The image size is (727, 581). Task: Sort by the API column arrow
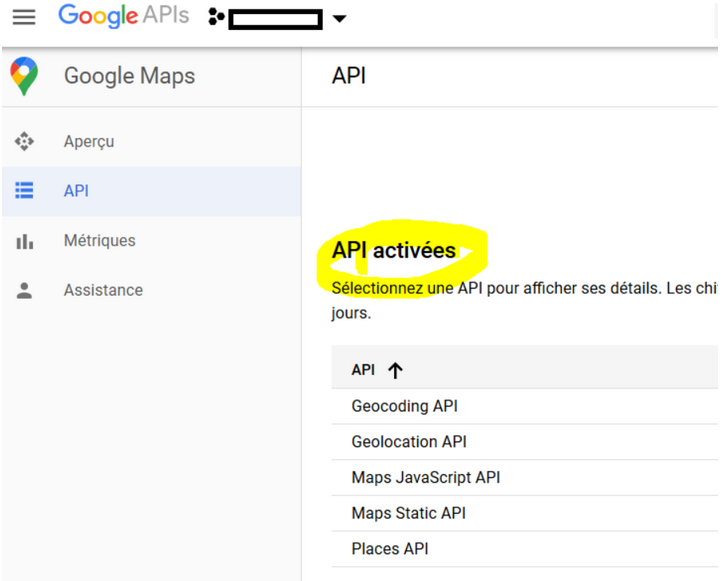(x=395, y=370)
